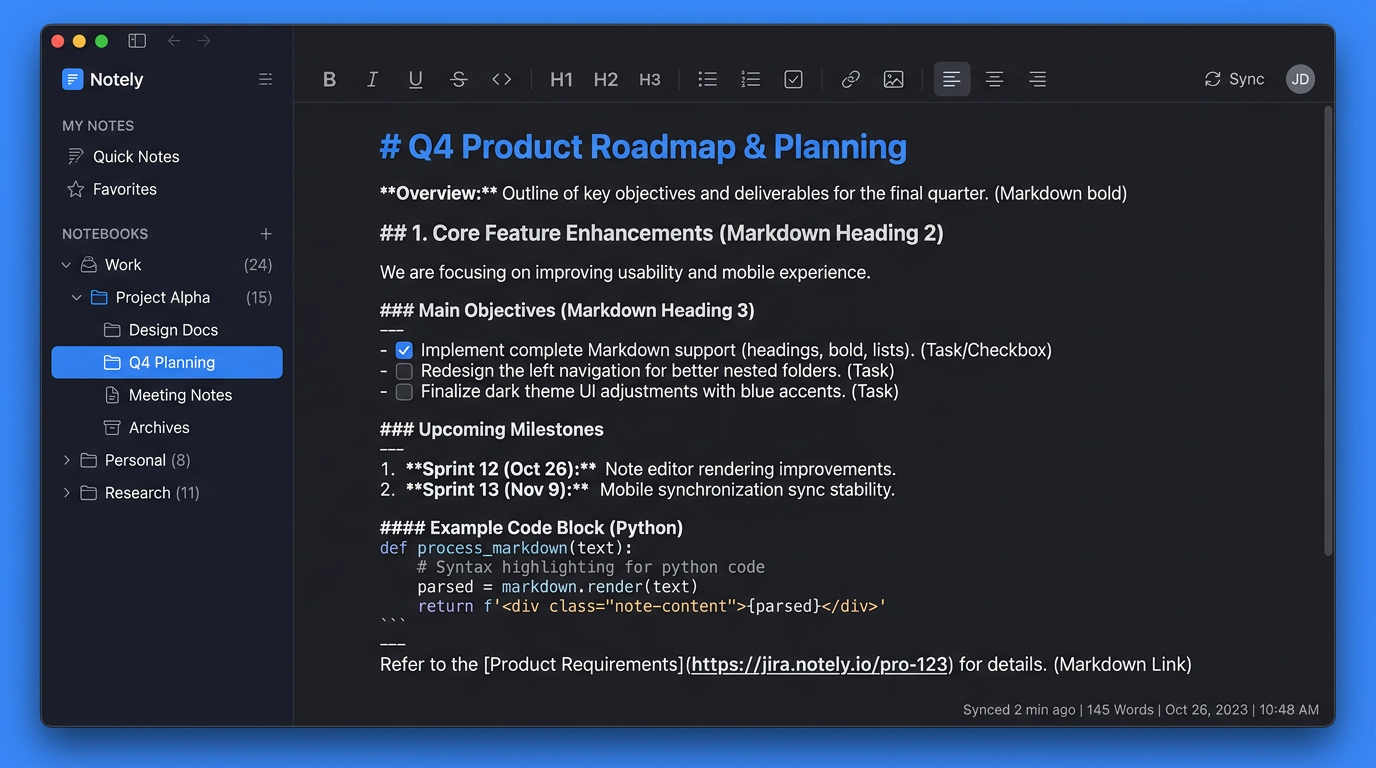Insert a bulleted list
The image size is (1376, 768).
click(708, 79)
